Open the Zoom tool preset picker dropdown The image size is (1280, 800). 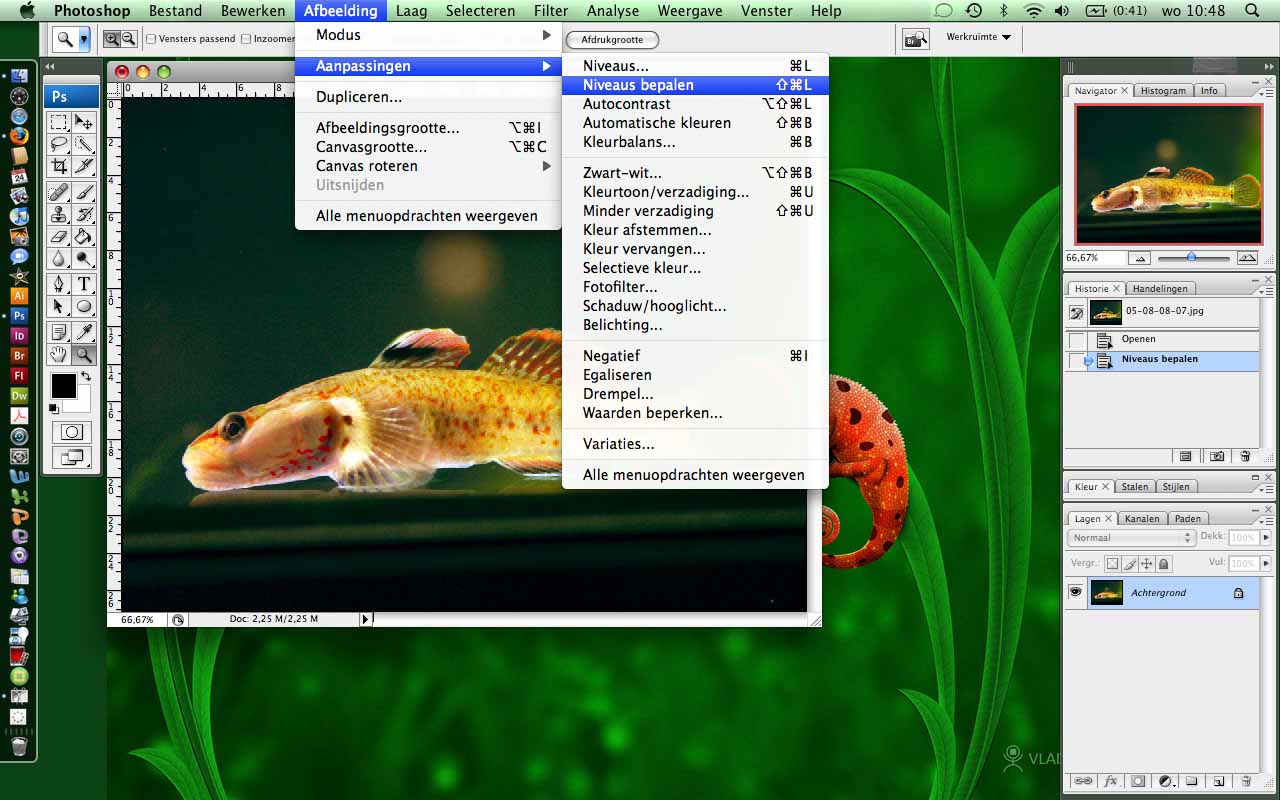84,39
